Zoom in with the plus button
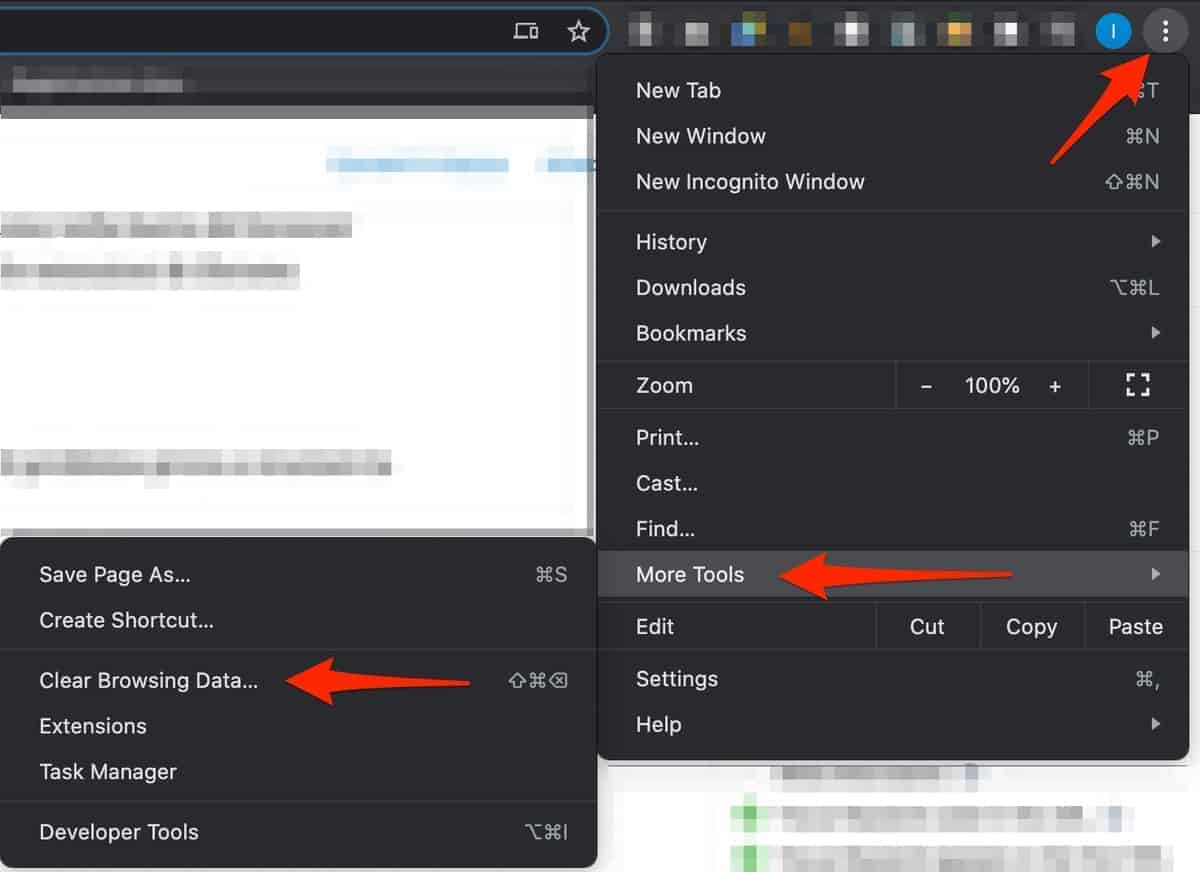The image size is (1200, 872). (x=1054, y=386)
